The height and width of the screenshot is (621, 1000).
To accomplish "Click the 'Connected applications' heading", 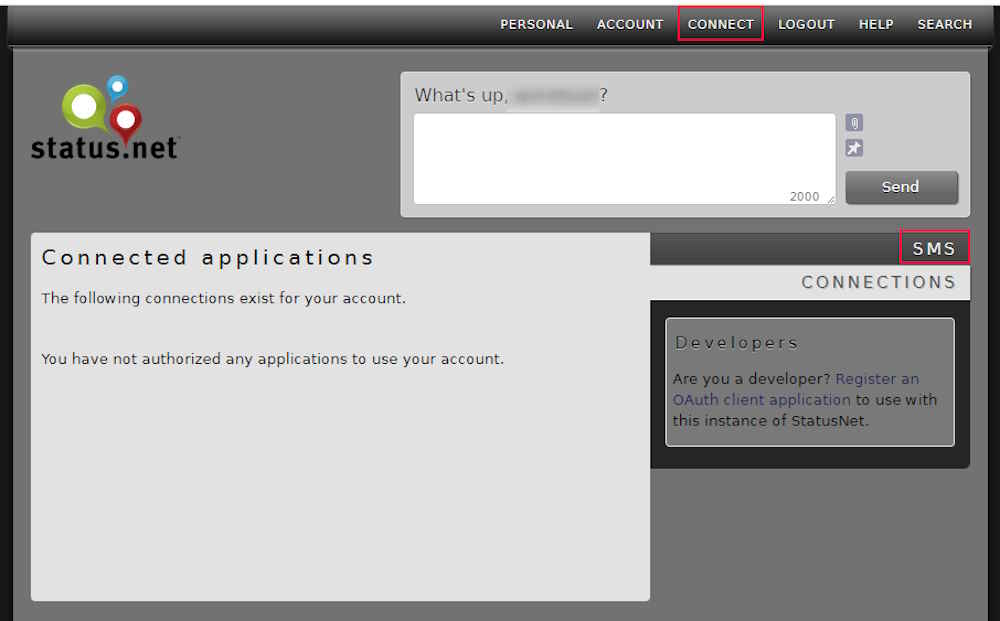I will coord(208,257).
